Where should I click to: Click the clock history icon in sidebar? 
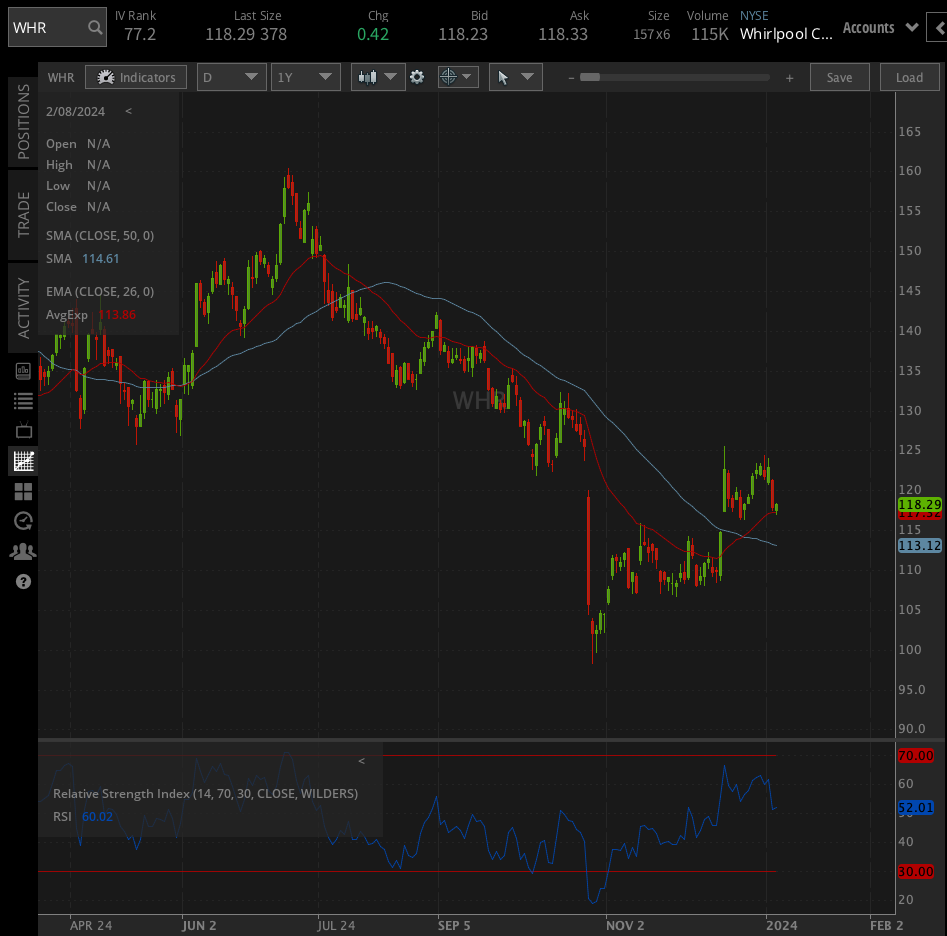23,521
